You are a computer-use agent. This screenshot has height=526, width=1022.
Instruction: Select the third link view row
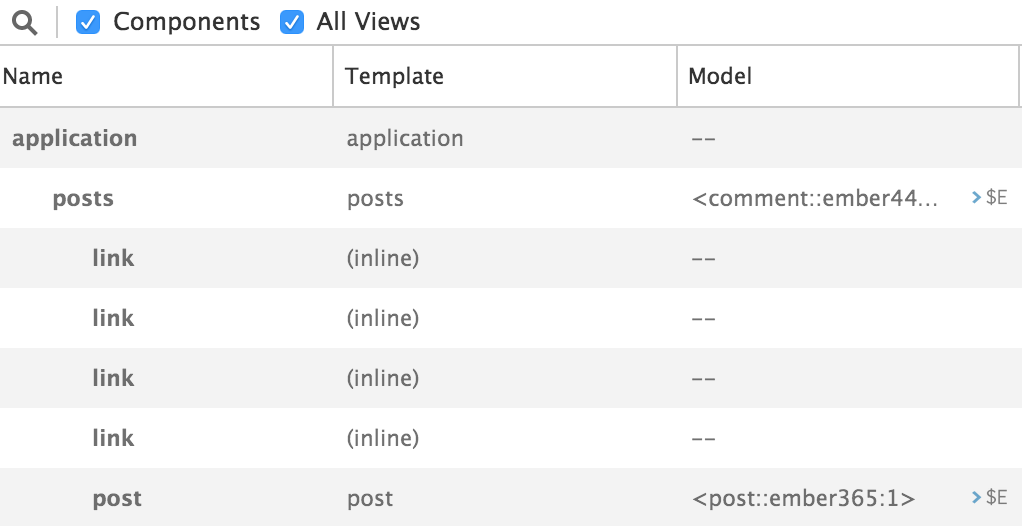[x=113, y=378]
